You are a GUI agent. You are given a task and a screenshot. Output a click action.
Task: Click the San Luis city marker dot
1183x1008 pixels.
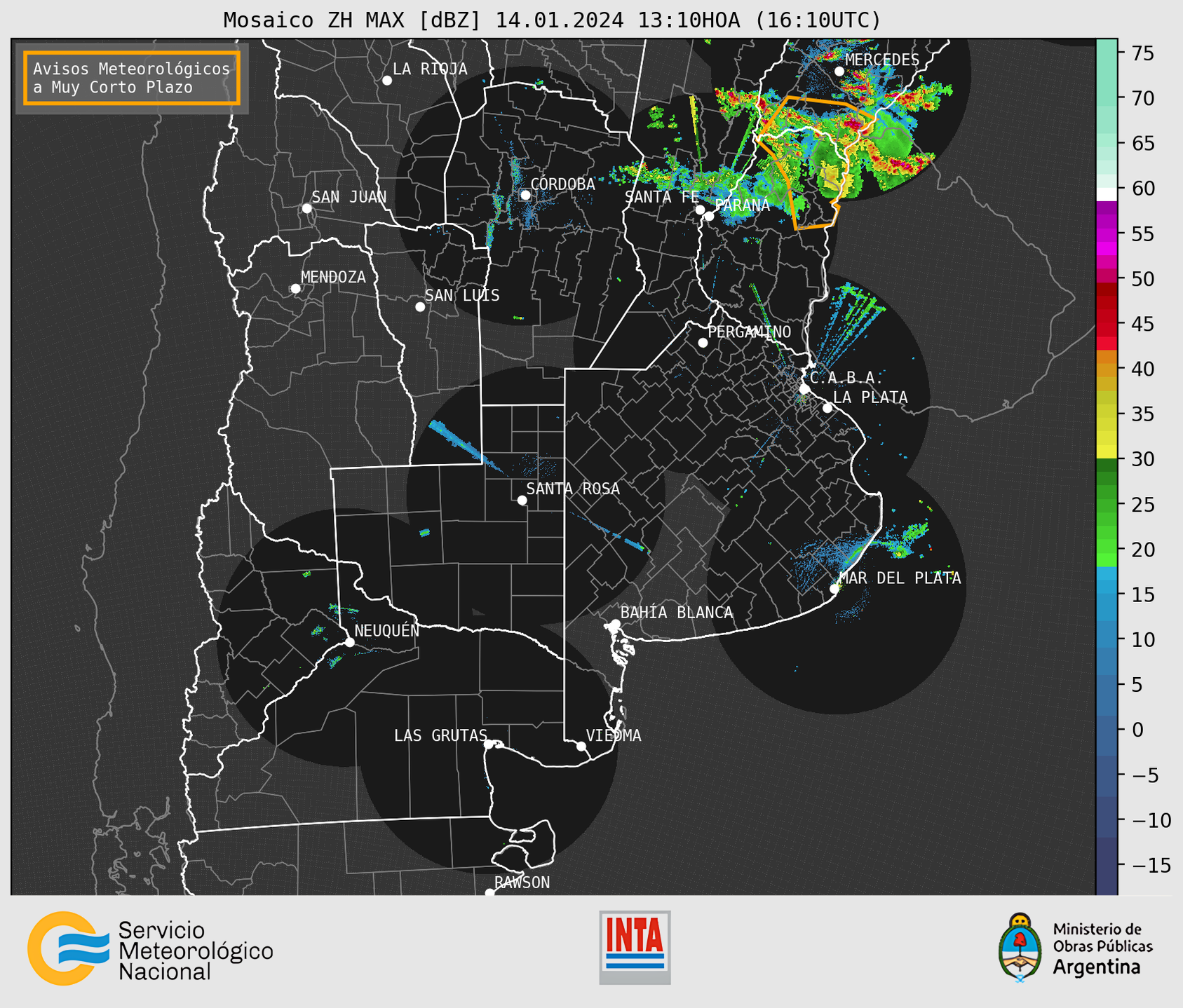420,307
